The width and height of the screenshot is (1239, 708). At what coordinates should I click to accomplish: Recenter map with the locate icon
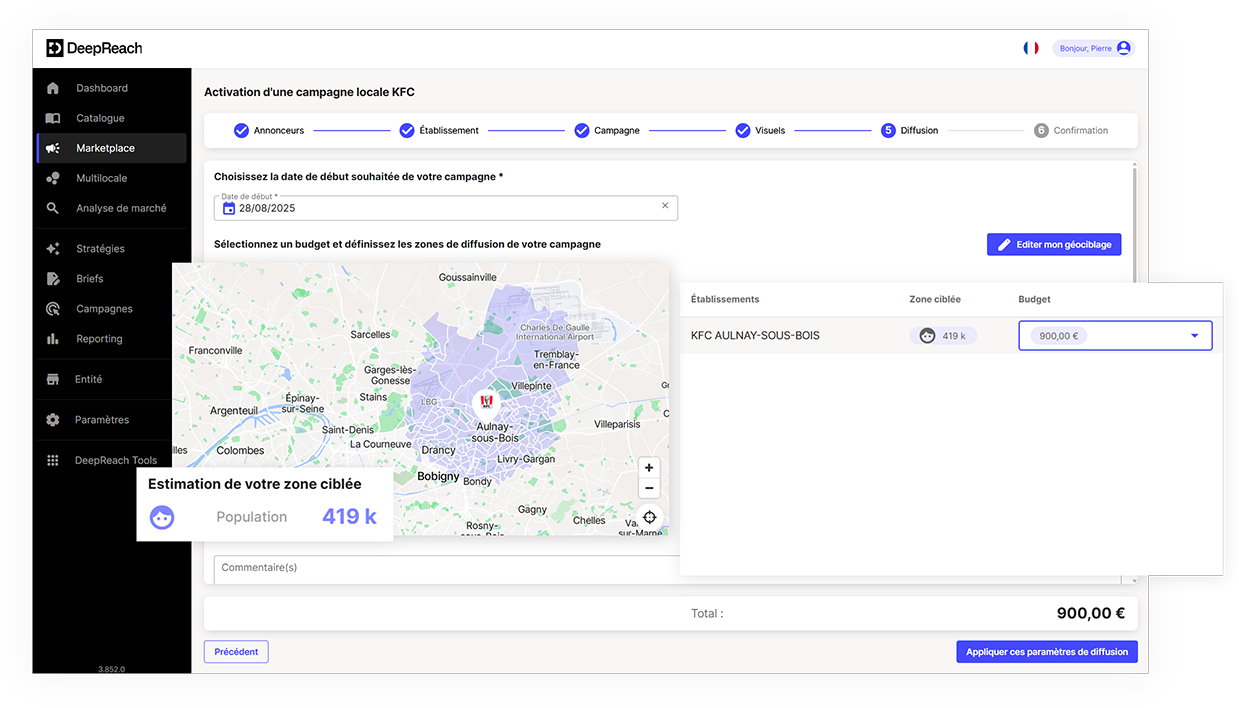pyautogui.click(x=649, y=517)
